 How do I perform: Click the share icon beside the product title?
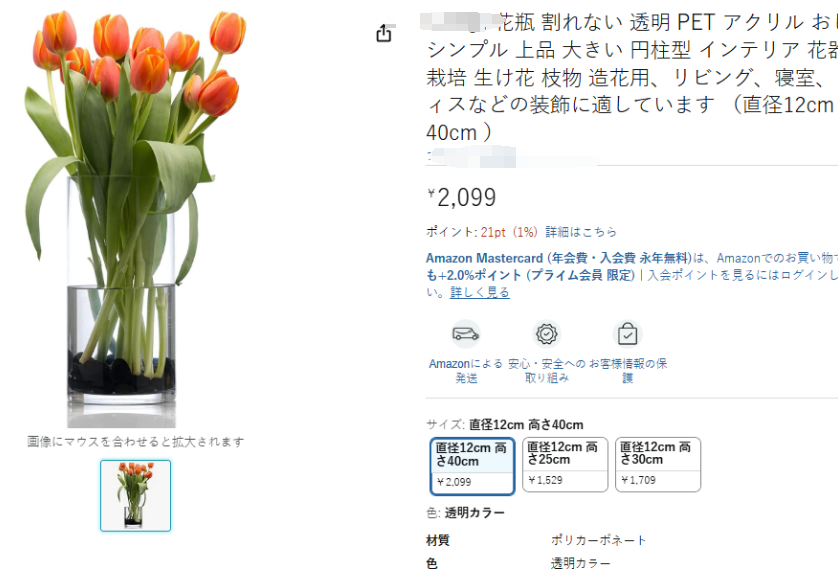pos(384,33)
